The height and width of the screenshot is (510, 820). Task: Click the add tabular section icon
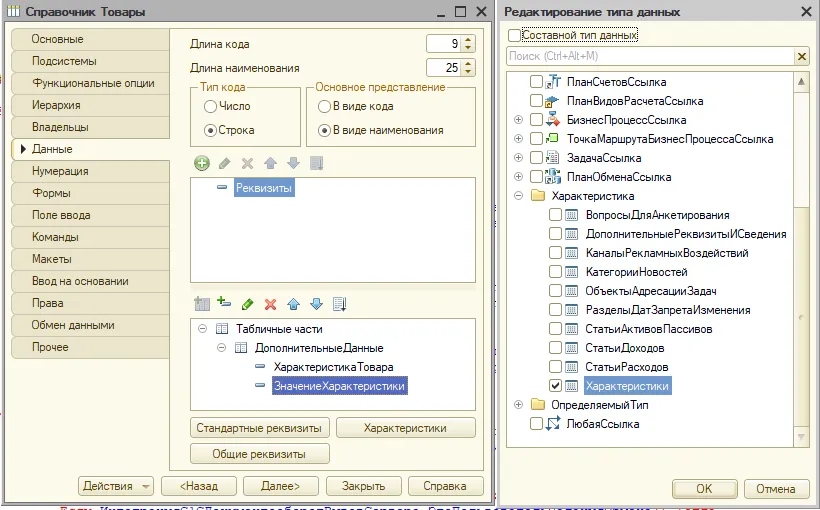pyautogui.click(x=202, y=303)
